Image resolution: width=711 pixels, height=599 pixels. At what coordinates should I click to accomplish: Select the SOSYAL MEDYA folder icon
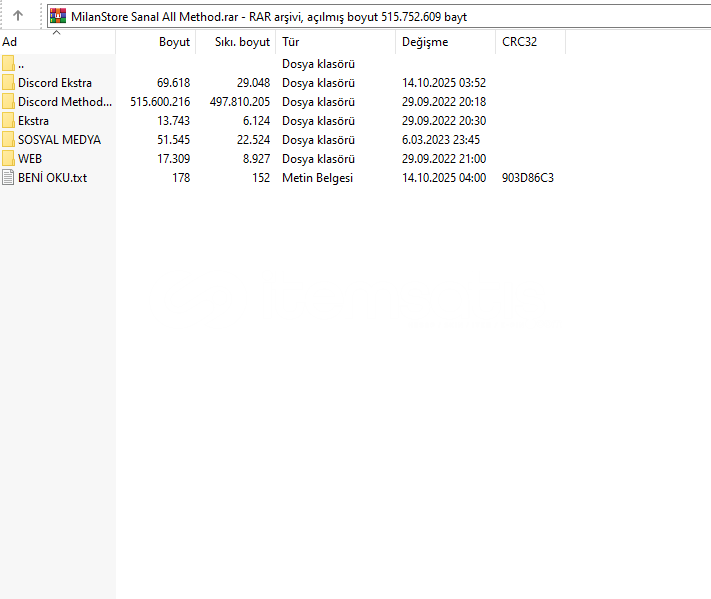pyautogui.click(x=8, y=140)
